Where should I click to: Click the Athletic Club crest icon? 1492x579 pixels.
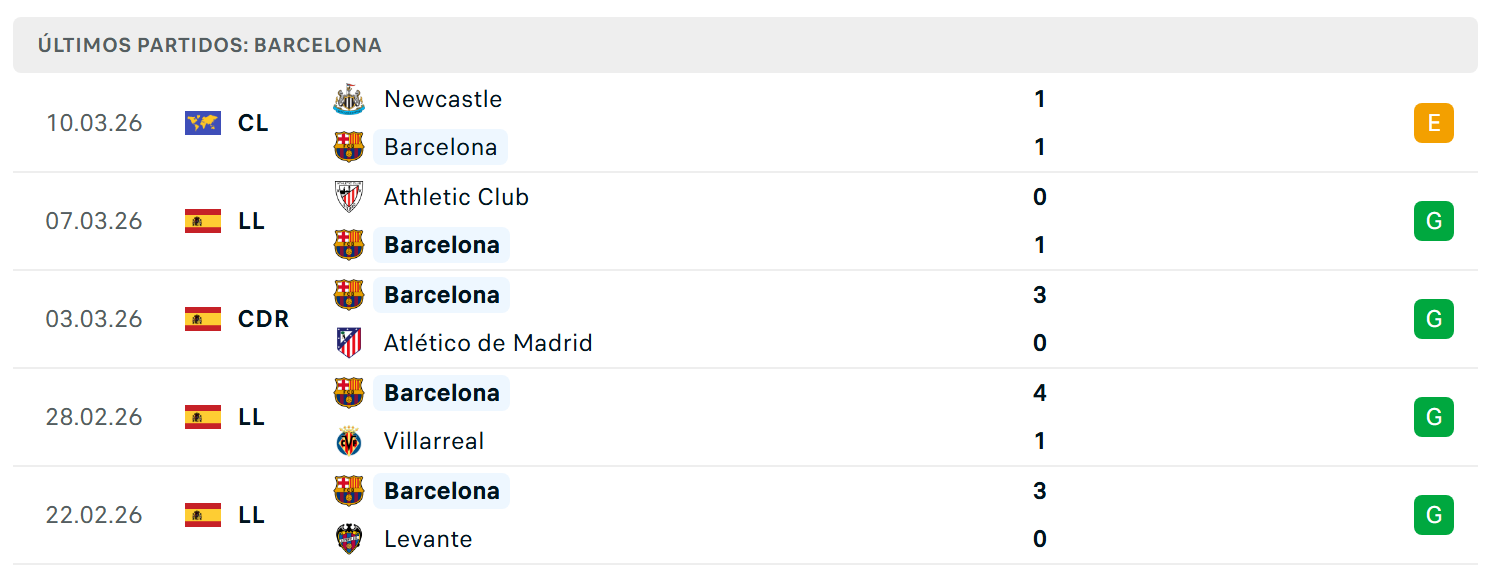[x=349, y=197]
